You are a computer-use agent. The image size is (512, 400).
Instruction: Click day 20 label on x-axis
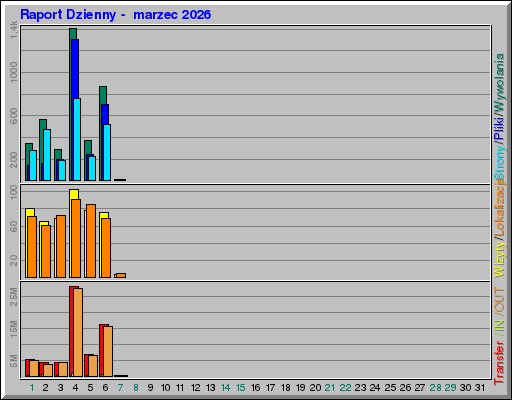[x=315, y=388]
